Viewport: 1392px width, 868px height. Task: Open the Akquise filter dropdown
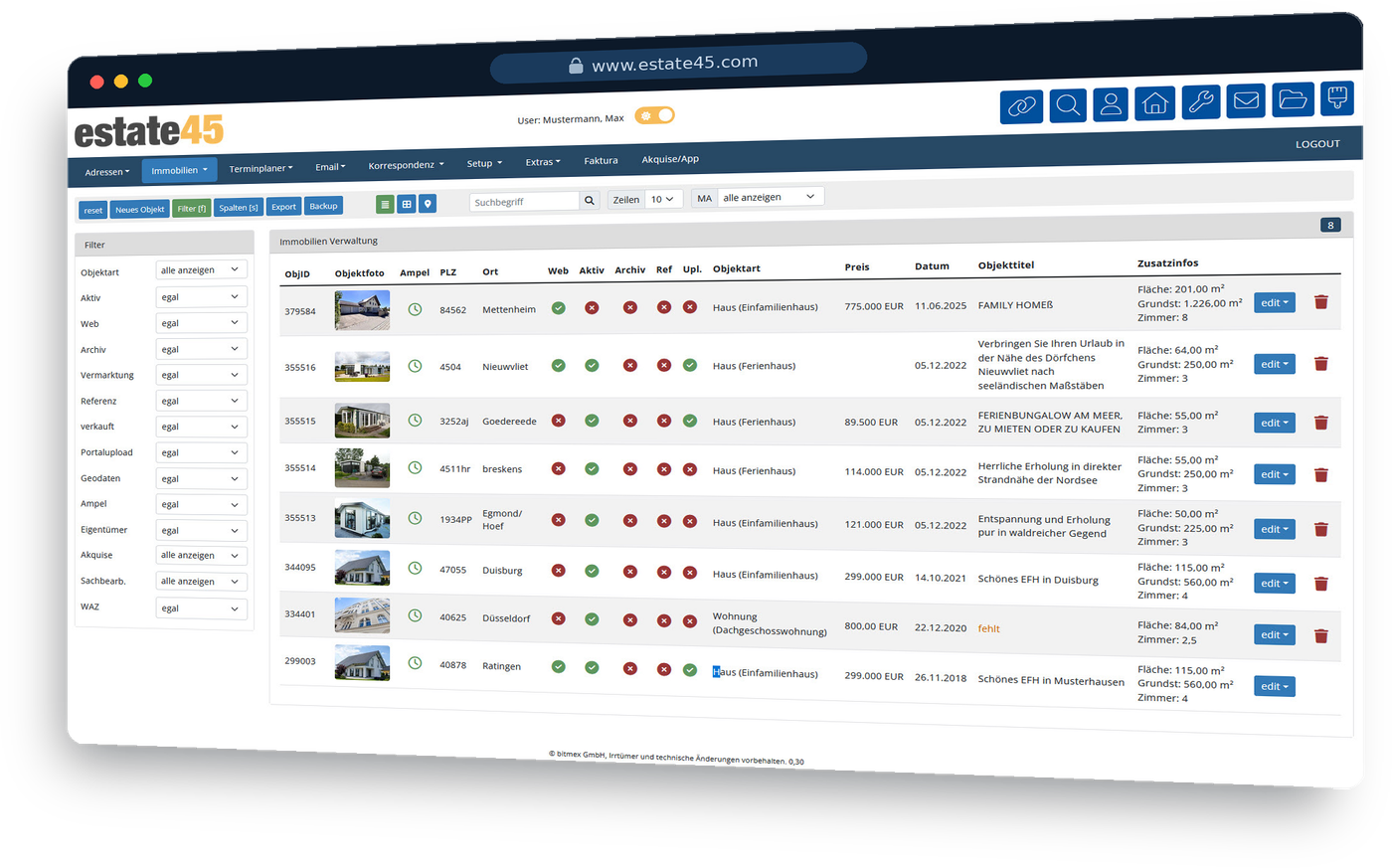point(201,556)
